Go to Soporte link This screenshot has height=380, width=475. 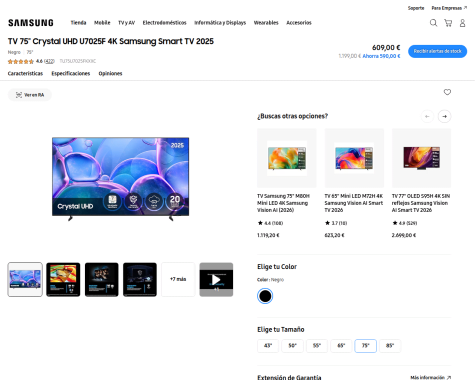416,8
